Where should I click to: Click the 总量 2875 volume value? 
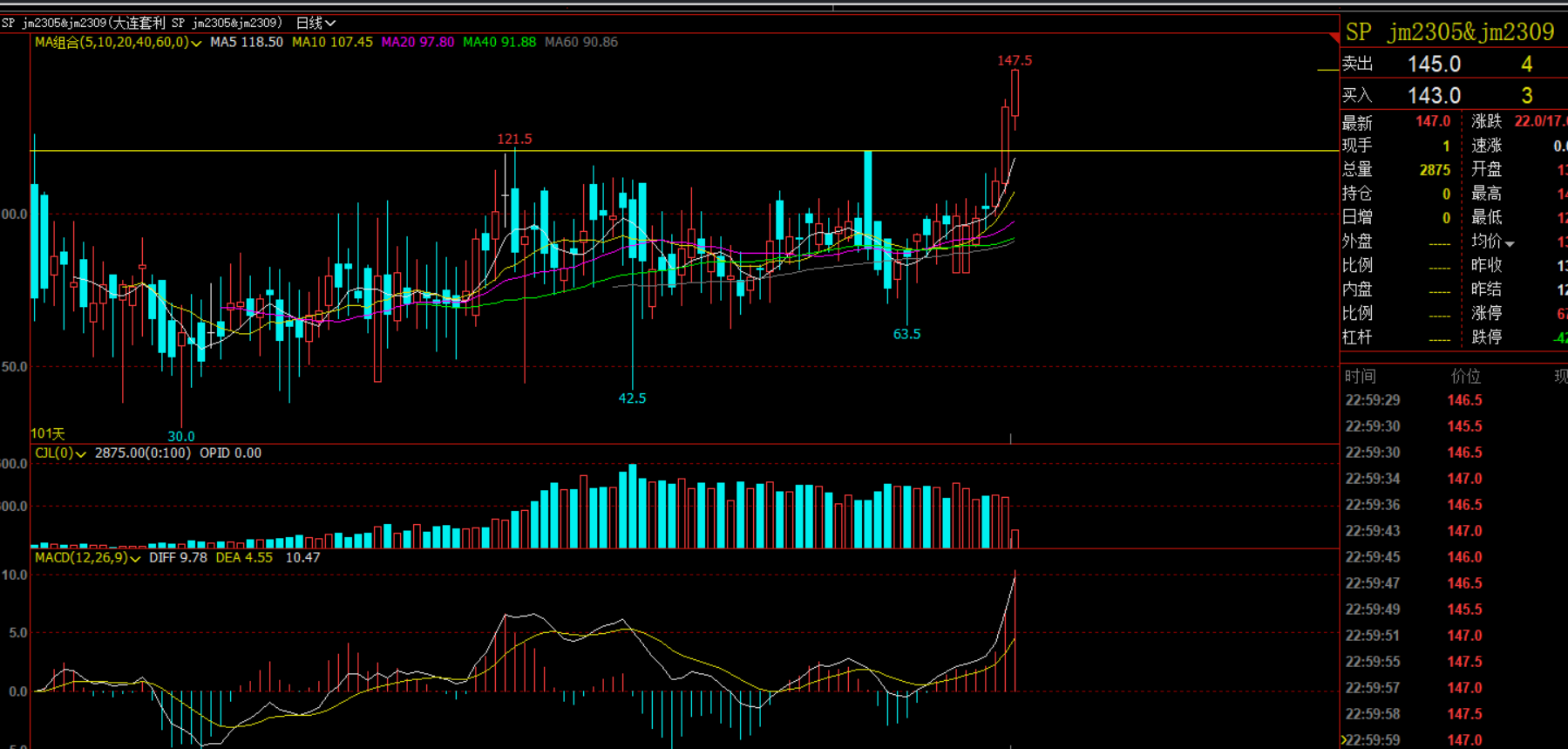click(x=1435, y=170)
